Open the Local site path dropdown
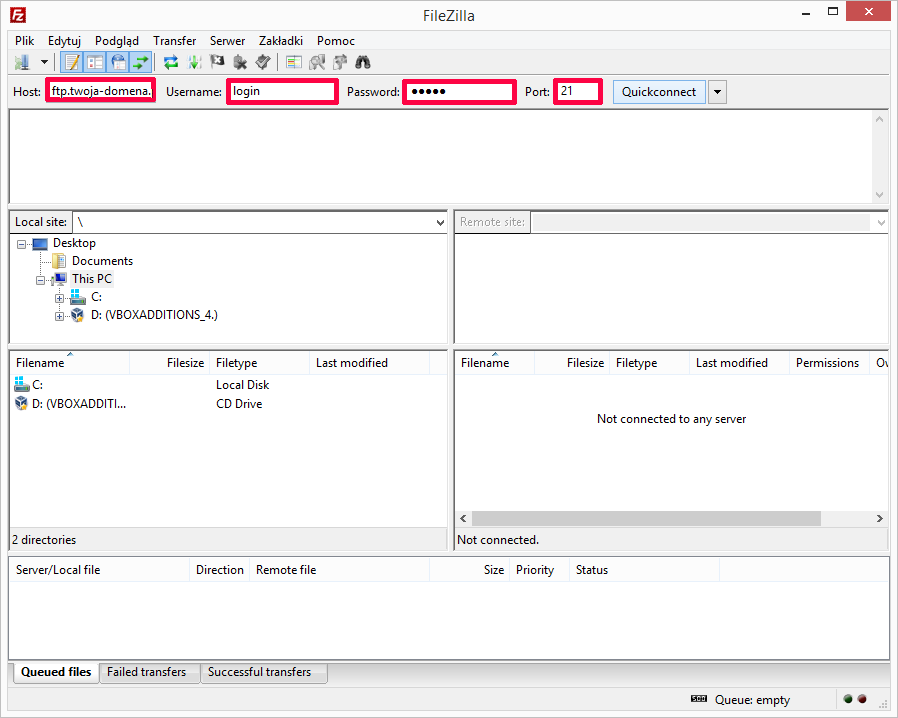This screenshot has width=898, height=718. click(440, 222)
